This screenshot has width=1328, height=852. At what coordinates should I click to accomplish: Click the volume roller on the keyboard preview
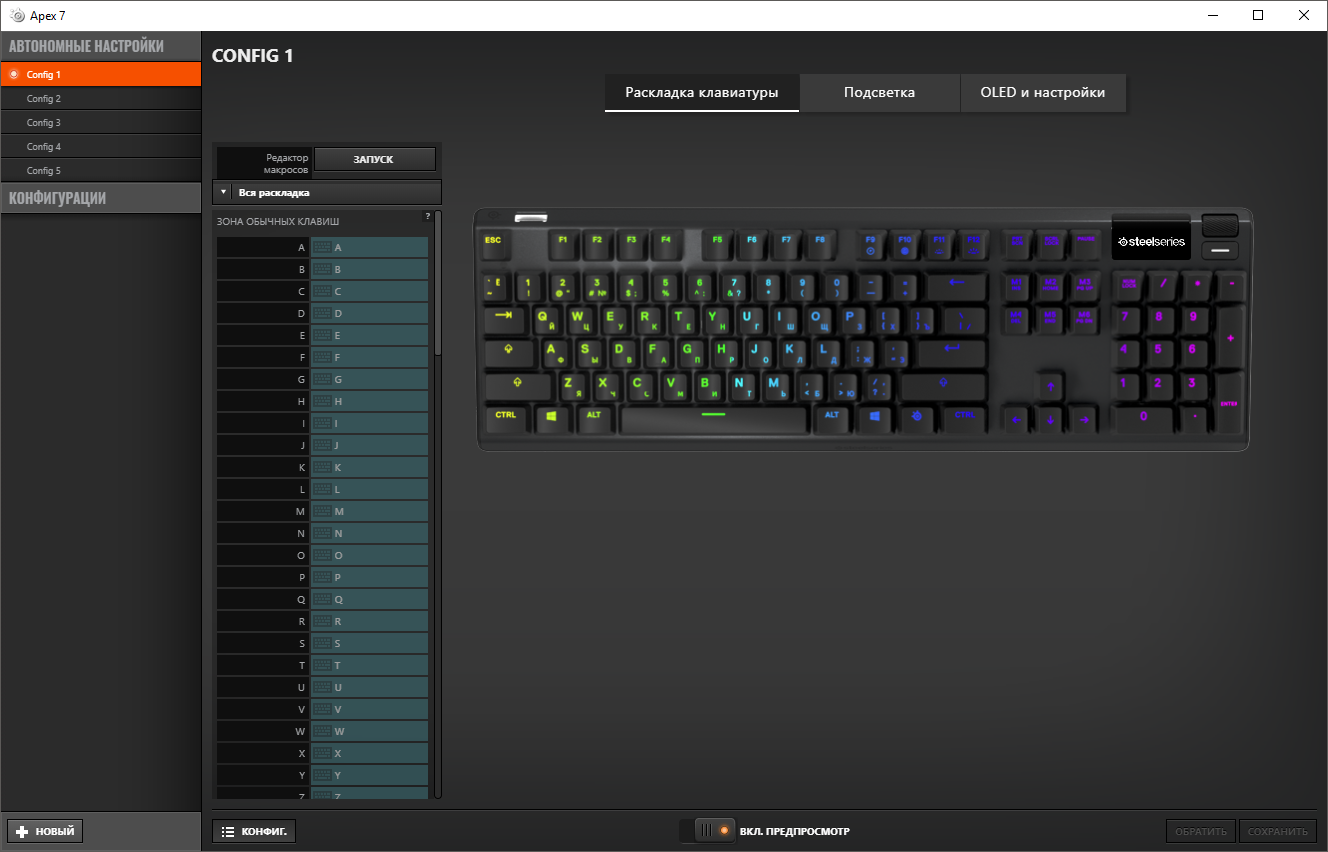[x=1220, y=227]
